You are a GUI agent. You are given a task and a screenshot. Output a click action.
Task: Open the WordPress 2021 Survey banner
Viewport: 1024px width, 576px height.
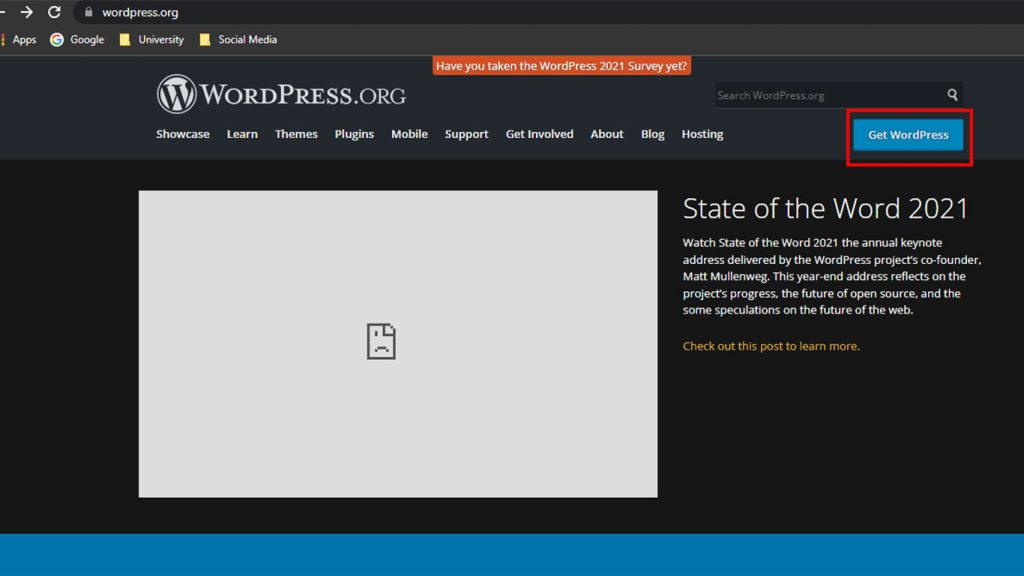click(x=562, y=65)
